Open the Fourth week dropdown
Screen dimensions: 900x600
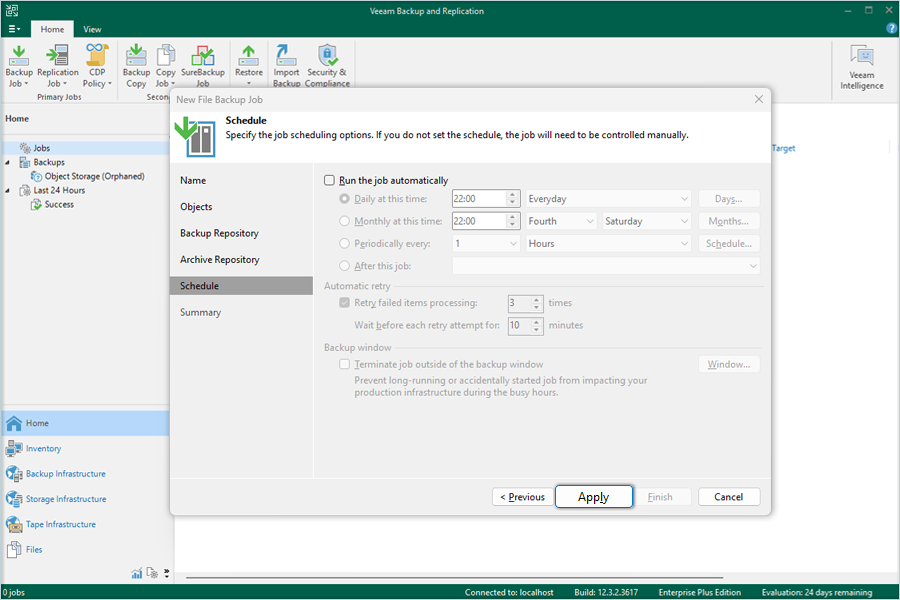pyautogui.click(x=561, y=221)
